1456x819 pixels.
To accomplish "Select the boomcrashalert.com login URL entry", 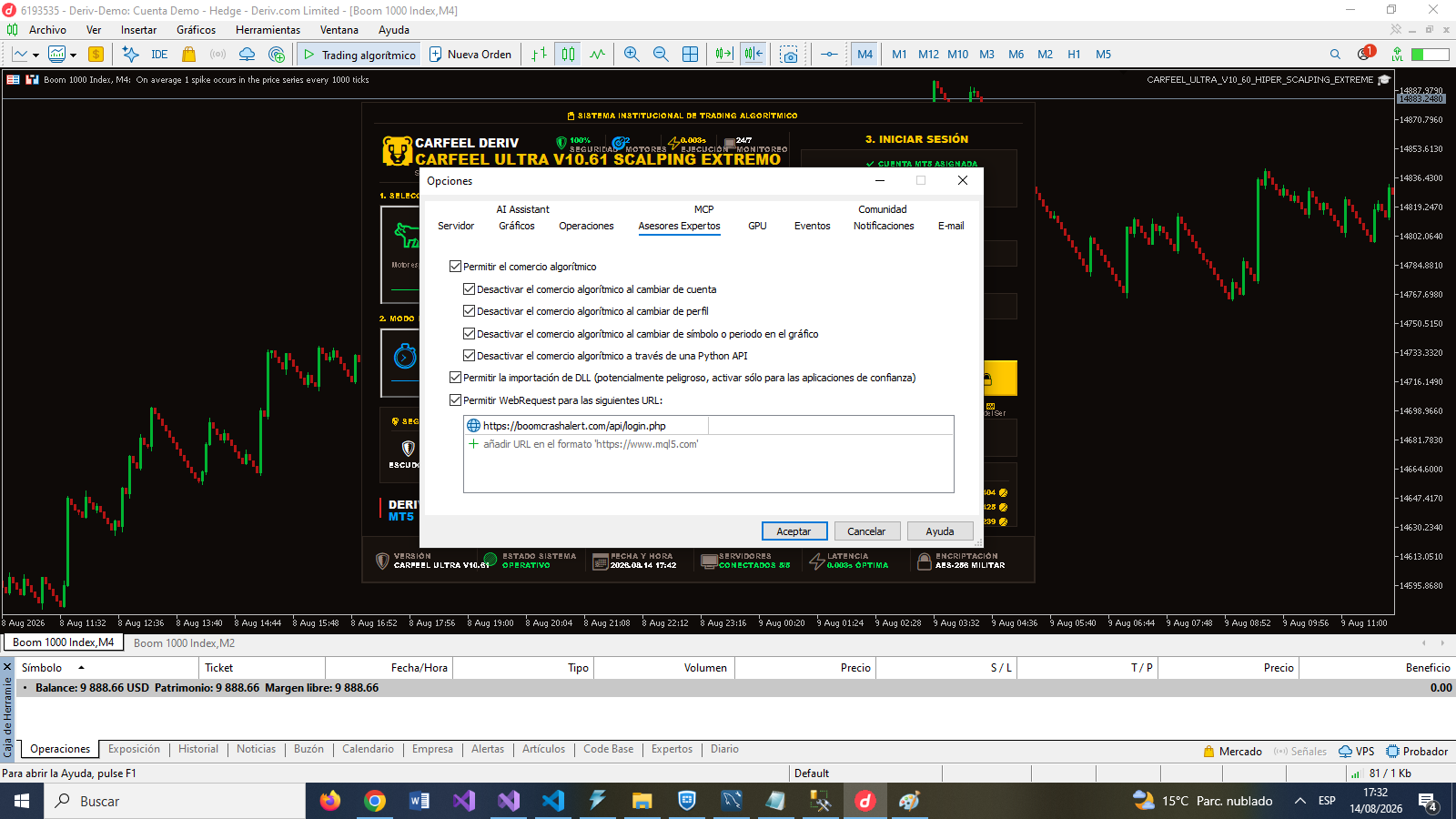I will pos(586,426).
